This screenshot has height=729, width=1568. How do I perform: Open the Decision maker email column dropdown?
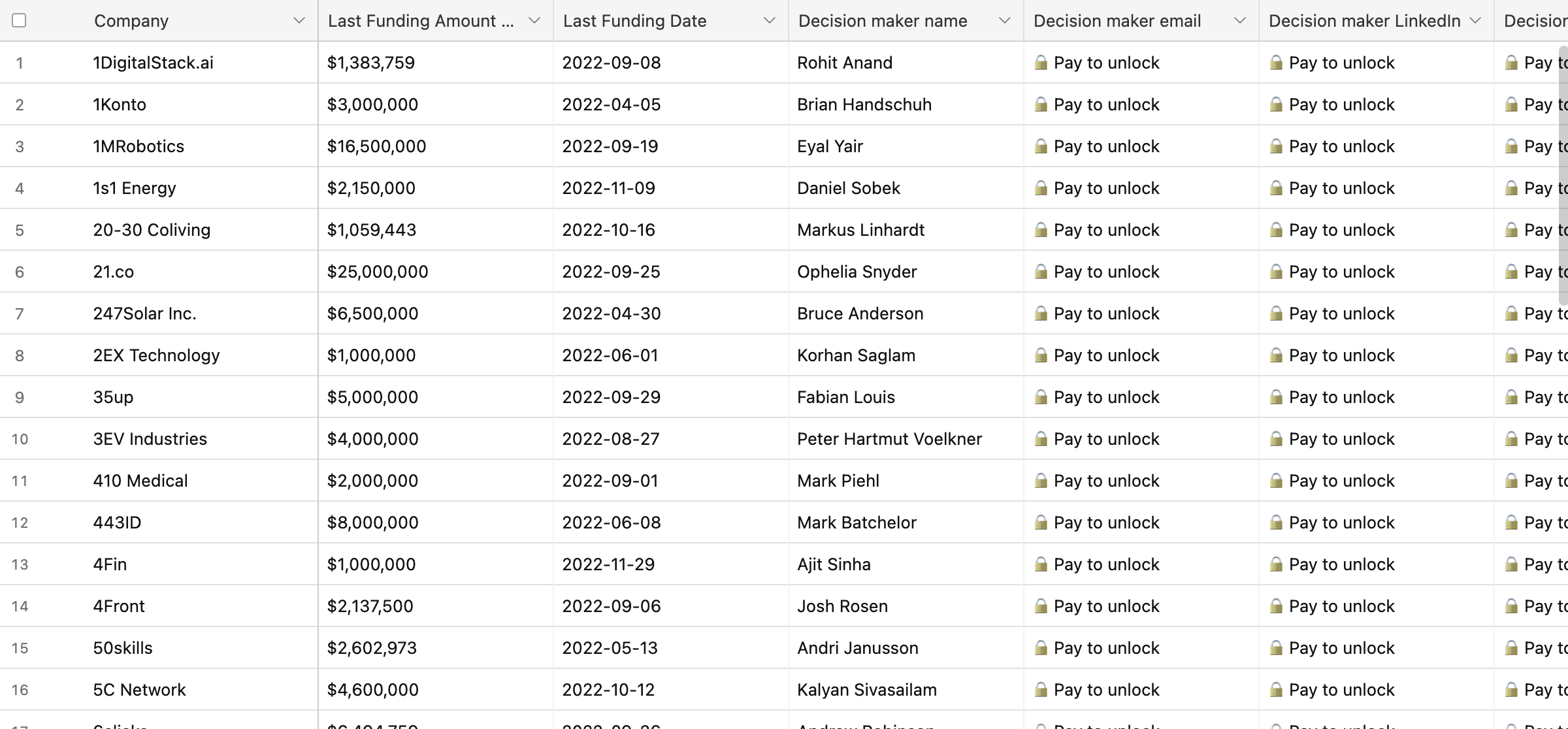coord(1240,21)
